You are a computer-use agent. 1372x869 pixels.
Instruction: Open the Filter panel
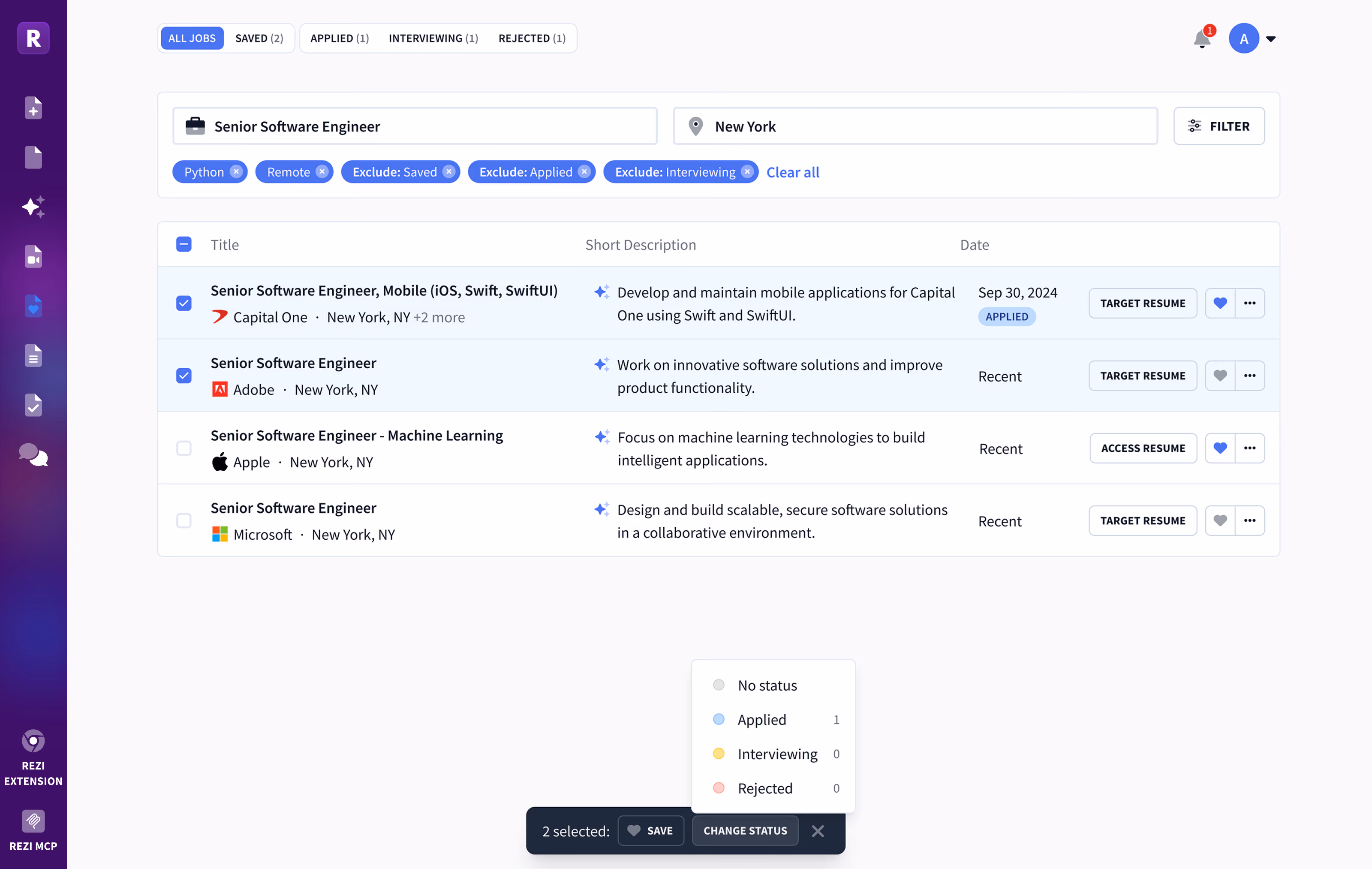click(x=1219, y=126)
